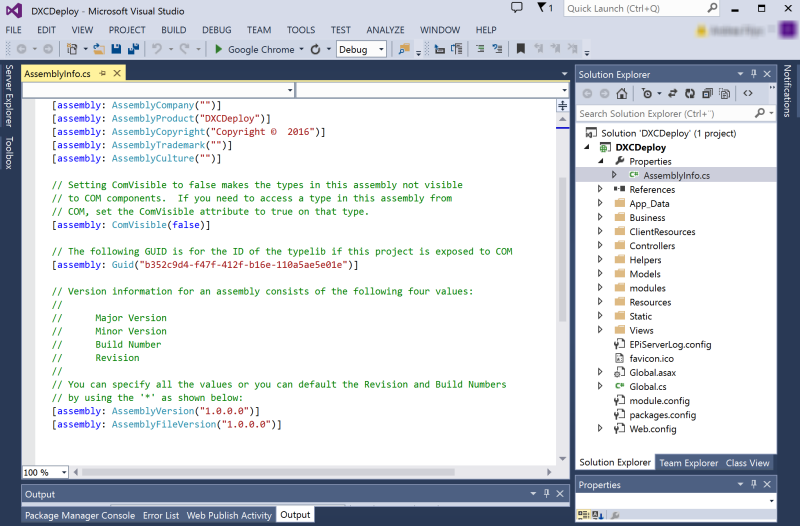Click the Home icon in Solution Explorer
This screenshot has height=526, width=800.
622,94
